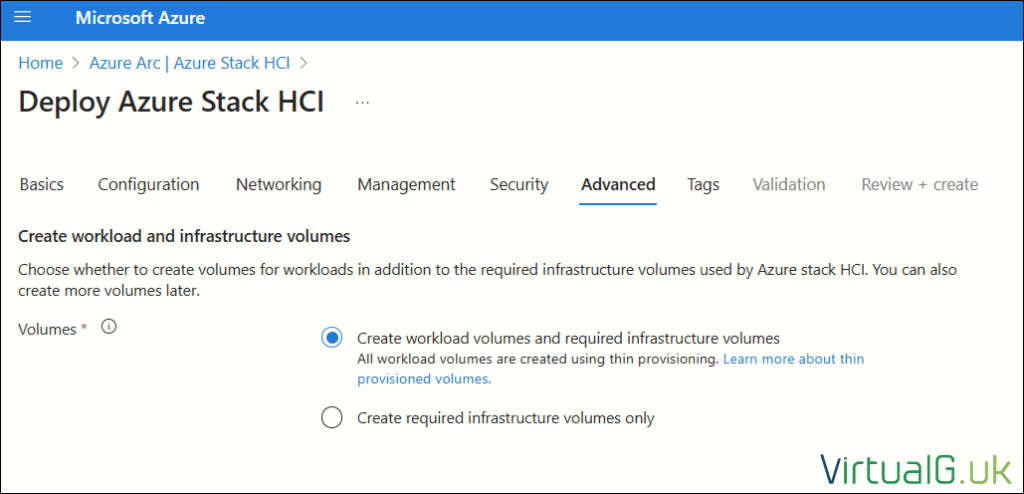Viewport: 1024px width, 494px height.
Task: Open the Validation tab
Action: click(789, 185)
